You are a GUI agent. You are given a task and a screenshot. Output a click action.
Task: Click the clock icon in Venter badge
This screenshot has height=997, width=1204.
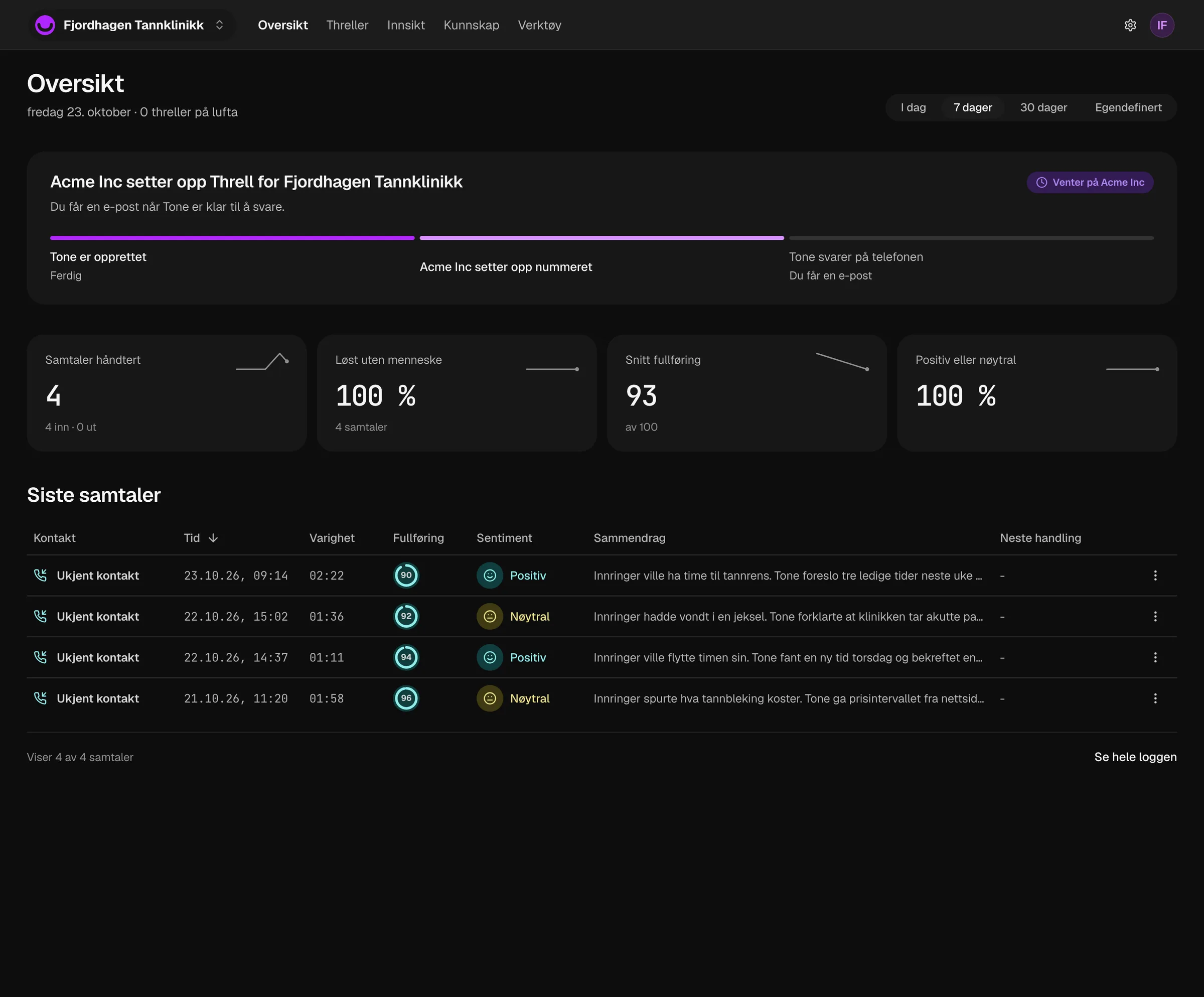1042,182
